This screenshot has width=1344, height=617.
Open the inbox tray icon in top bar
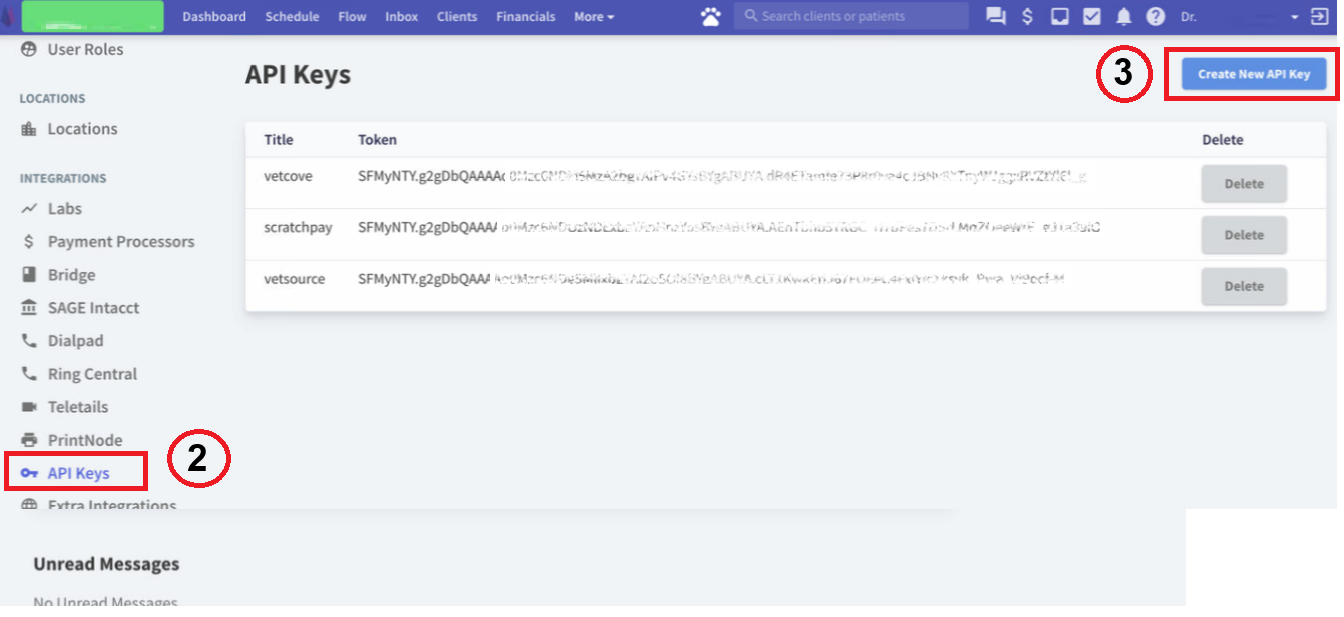[x=1060, y=17]
